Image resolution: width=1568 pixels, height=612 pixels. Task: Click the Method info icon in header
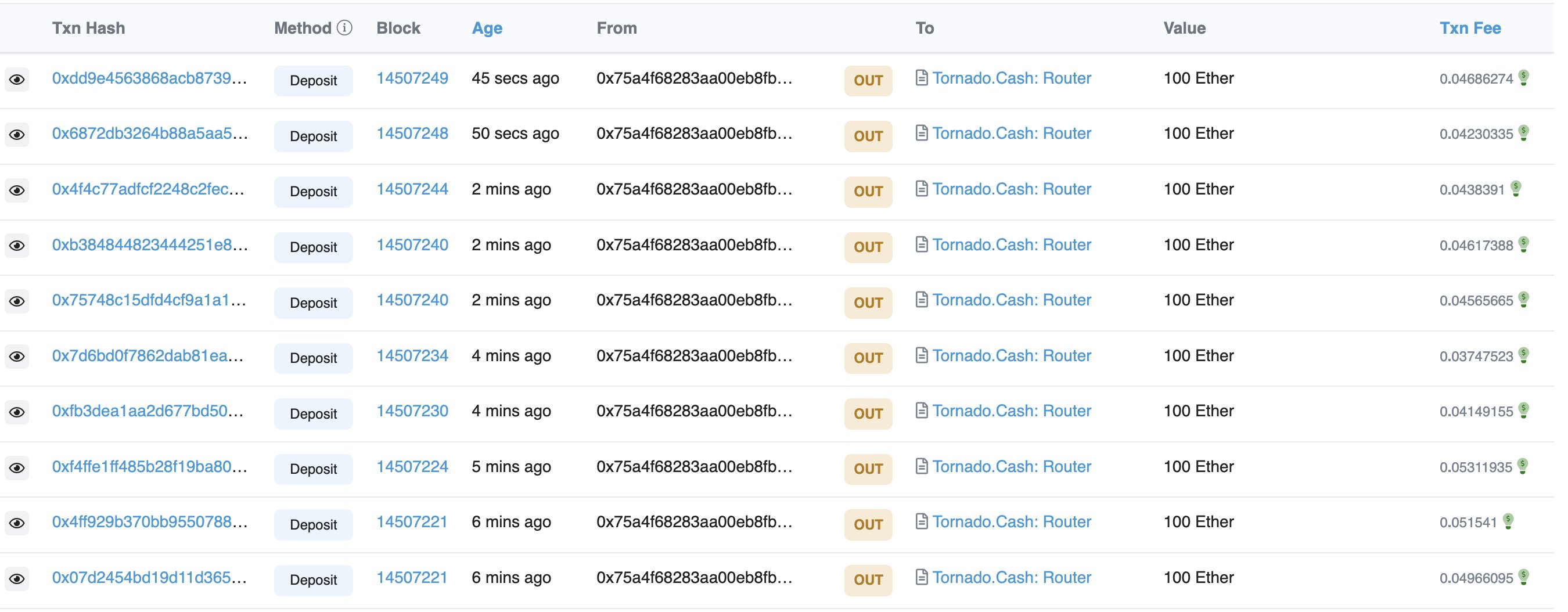click(344, 28)
